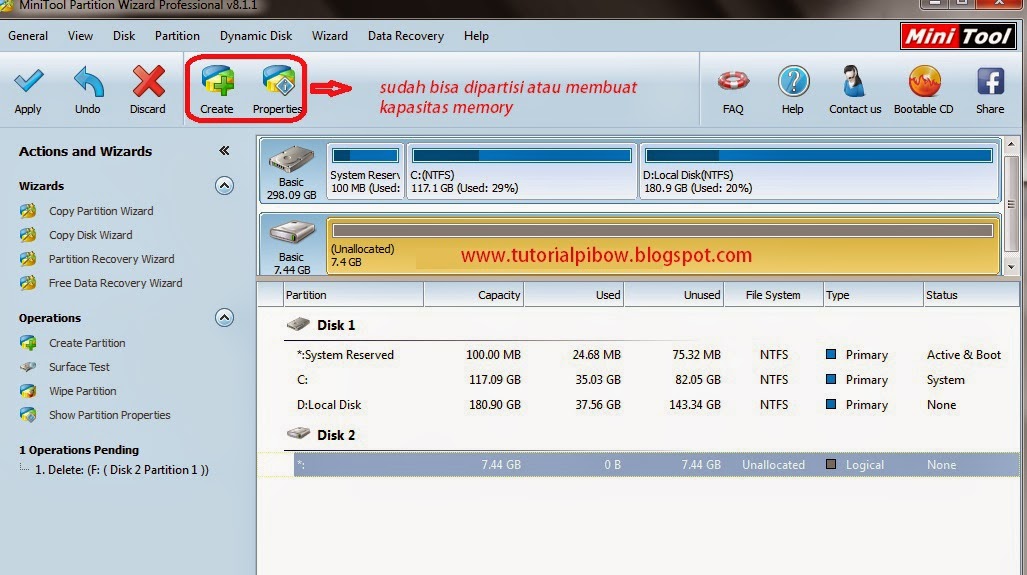This screenshot has width=1027, height=575.
Task: Open the FAQ lifebuoy icon
Action: click(734, 81)
